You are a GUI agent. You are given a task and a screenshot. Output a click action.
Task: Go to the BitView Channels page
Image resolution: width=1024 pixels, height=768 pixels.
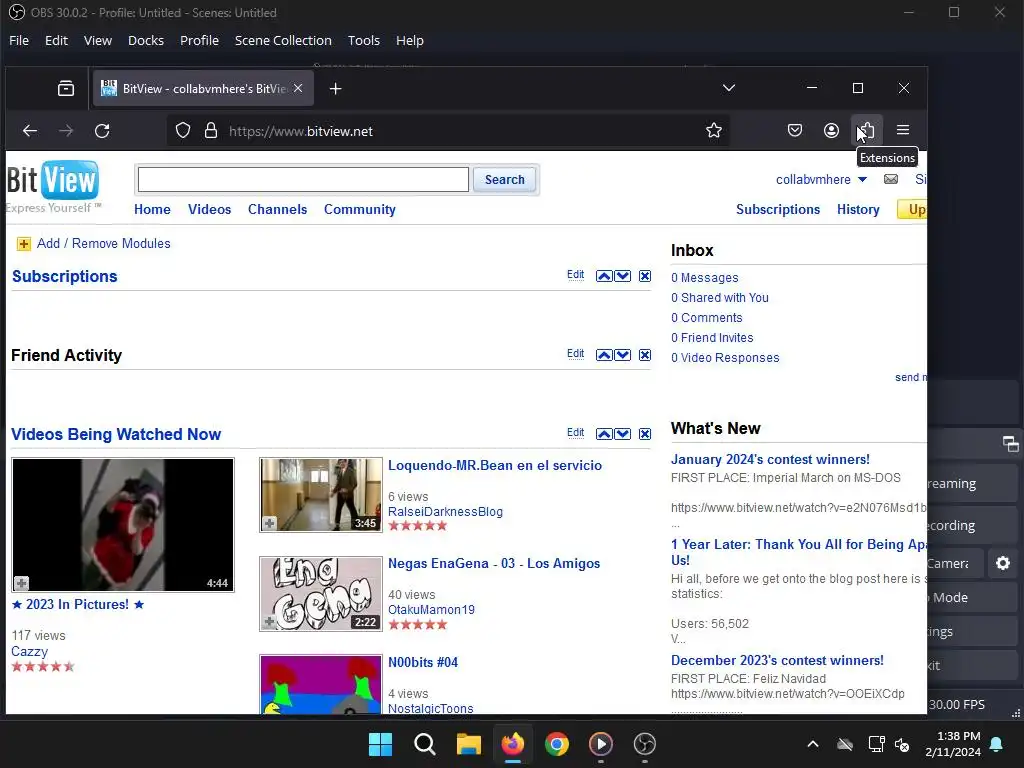tap(277, 210)
